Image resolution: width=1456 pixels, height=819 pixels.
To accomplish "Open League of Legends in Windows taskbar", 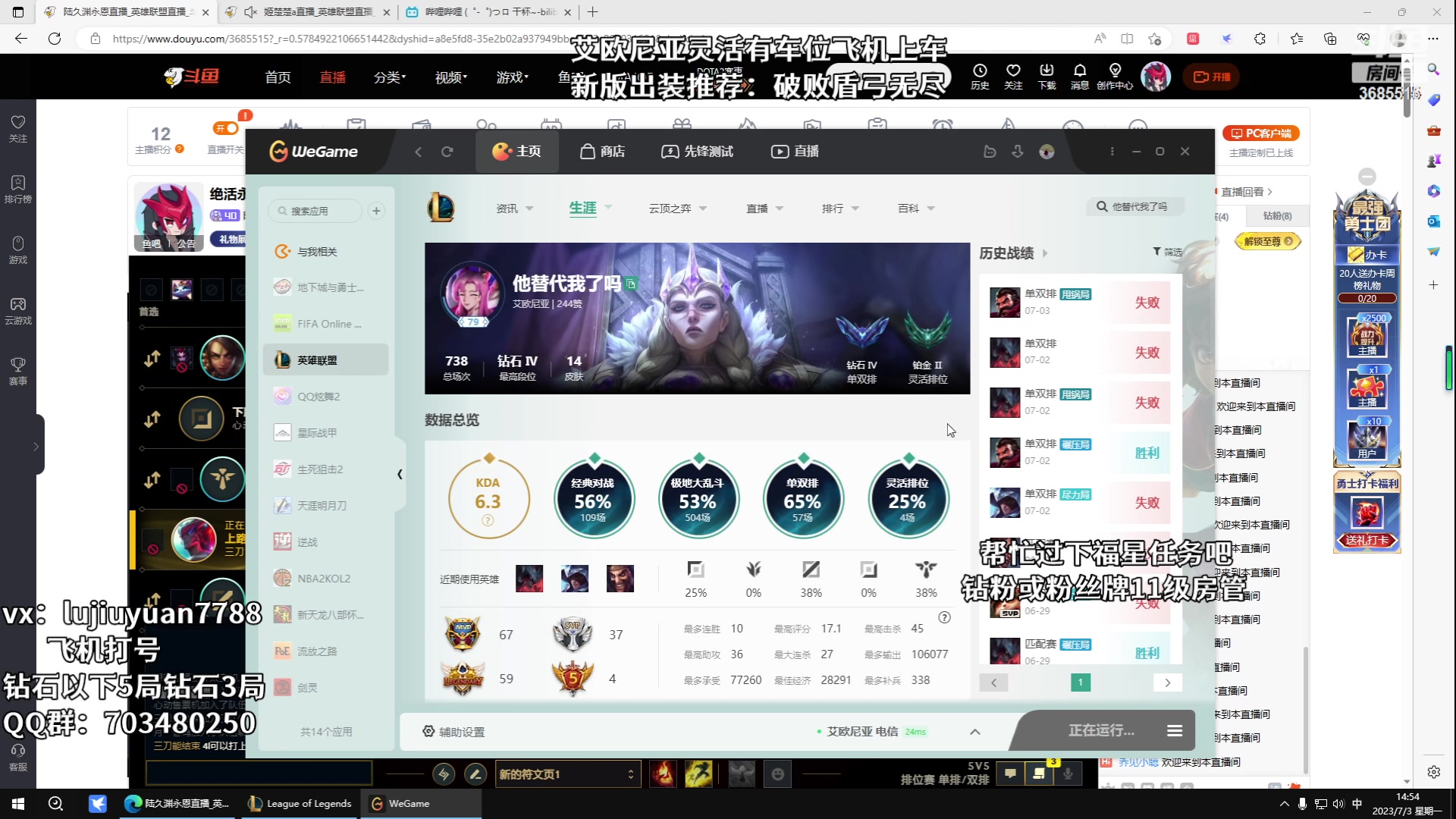I will [x=300, y=804].
